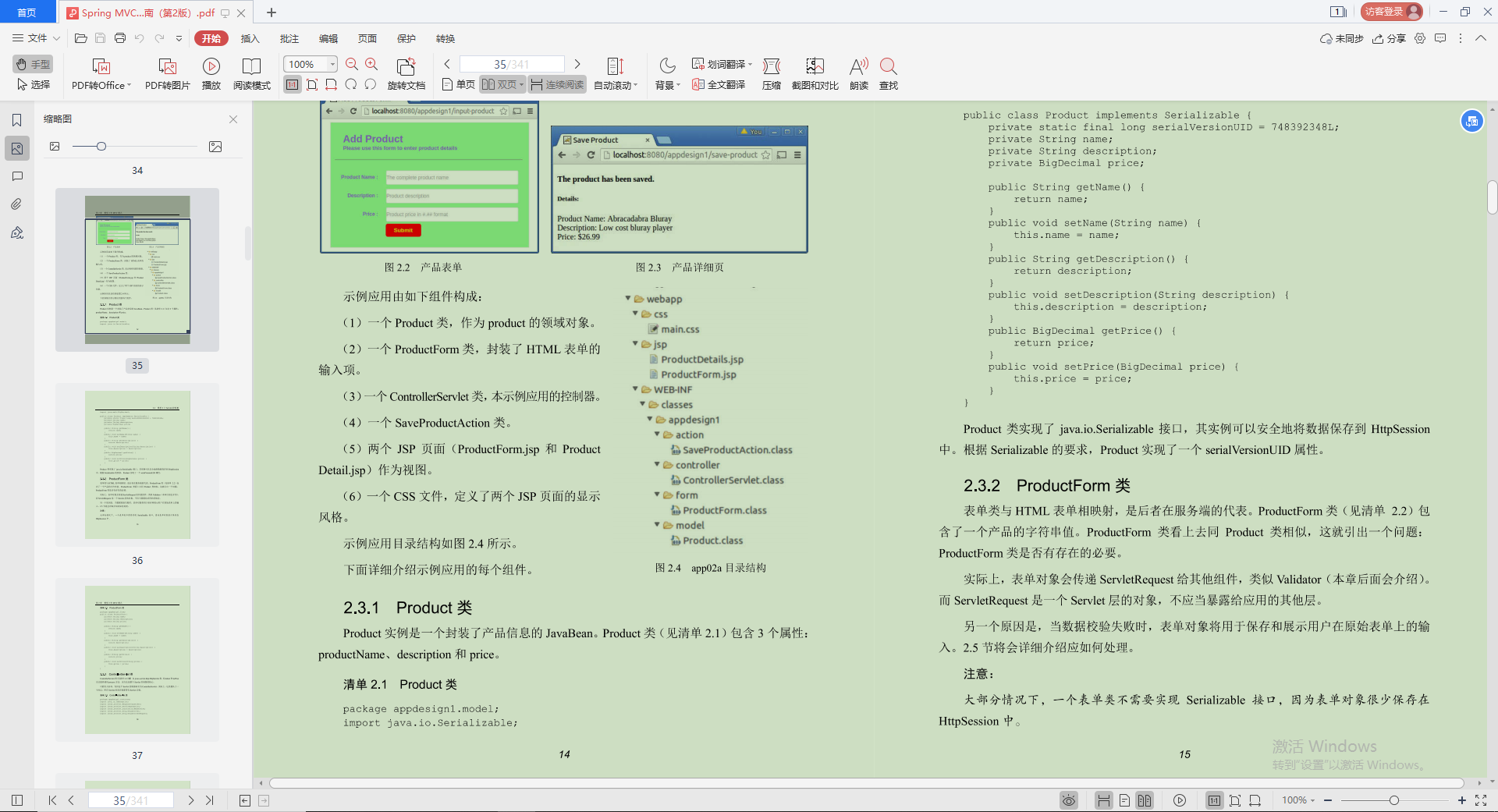
Task: Select the 批注 ribbon tab
Action: (x=289, y=38)
